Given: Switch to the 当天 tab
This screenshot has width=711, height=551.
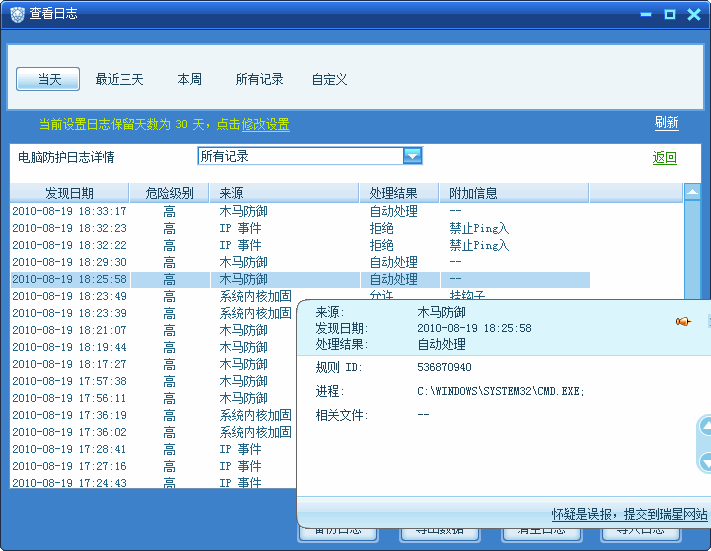Looking at the screenshot, I should [50, 79].
